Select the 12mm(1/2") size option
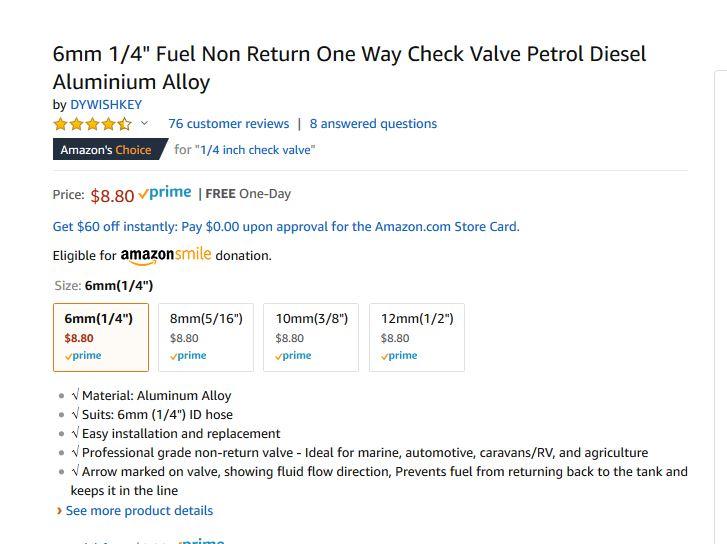Screen dimensions: 727x544 [x=417, y=337]
